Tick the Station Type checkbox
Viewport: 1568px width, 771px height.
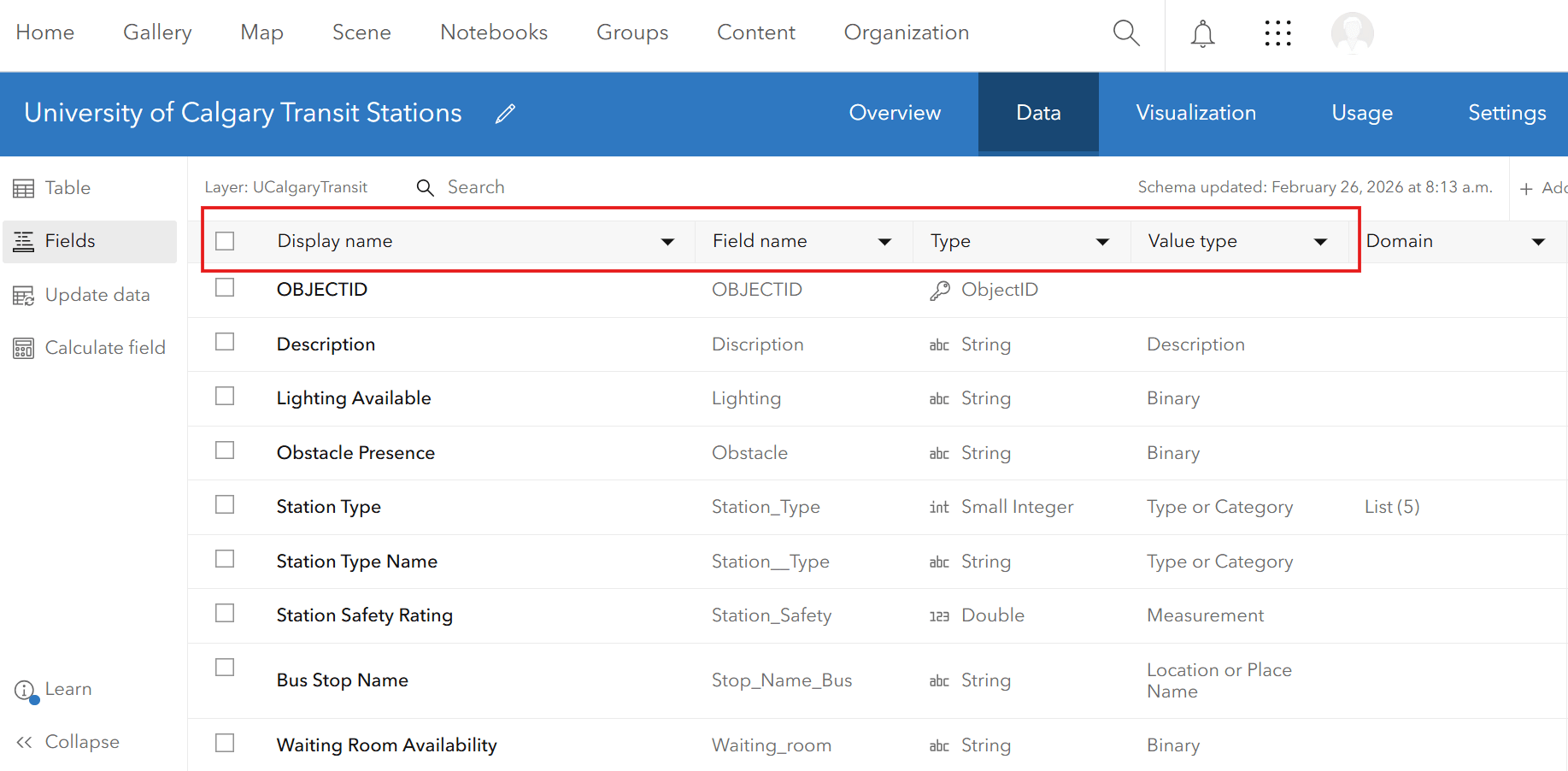click(x=225, y=504)
